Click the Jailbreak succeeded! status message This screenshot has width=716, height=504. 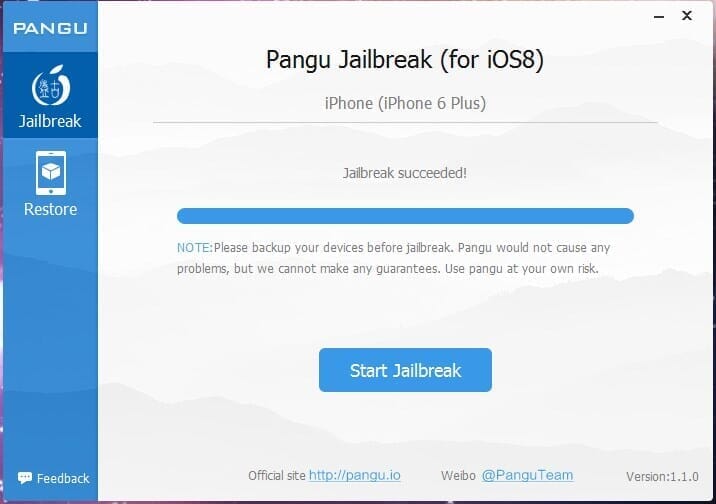(x=405, y=173)
